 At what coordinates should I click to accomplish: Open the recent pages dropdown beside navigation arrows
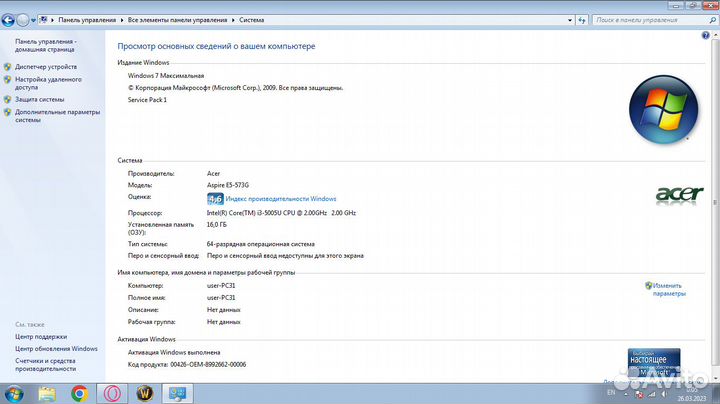[33, 21]
